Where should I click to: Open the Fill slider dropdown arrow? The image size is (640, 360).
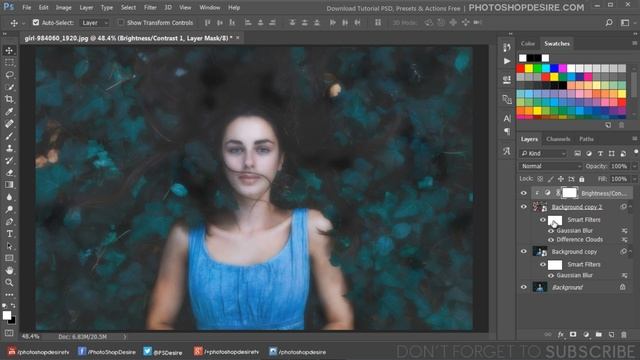tap(634, 179)
